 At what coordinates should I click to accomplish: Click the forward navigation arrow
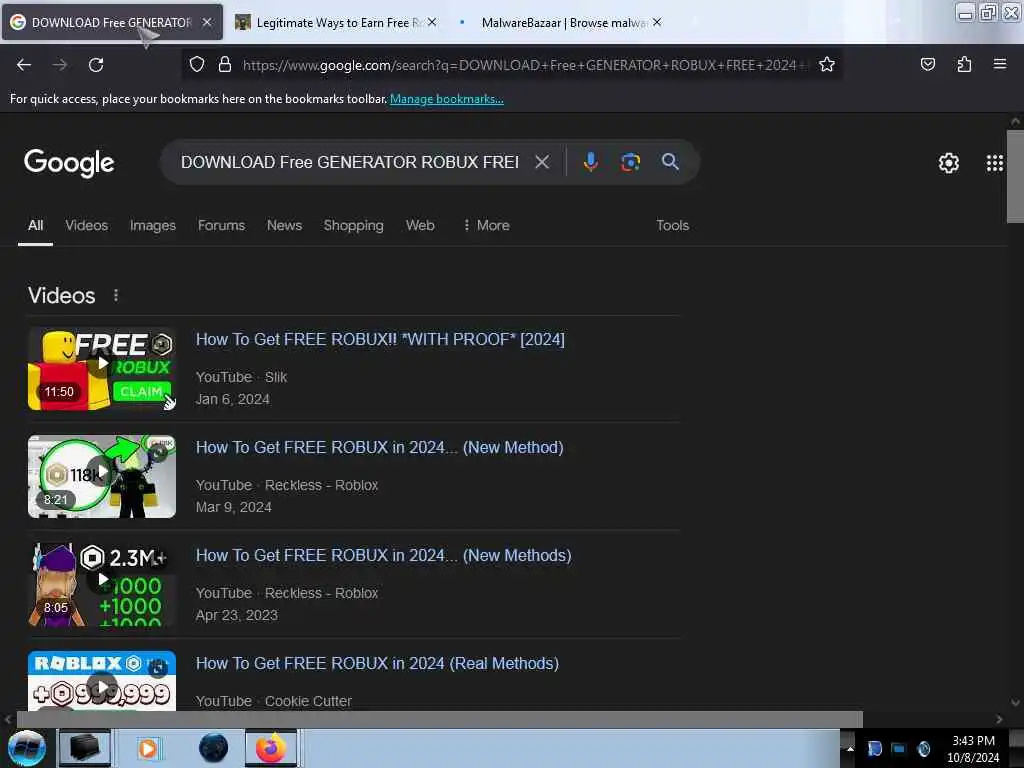(60, 65)
